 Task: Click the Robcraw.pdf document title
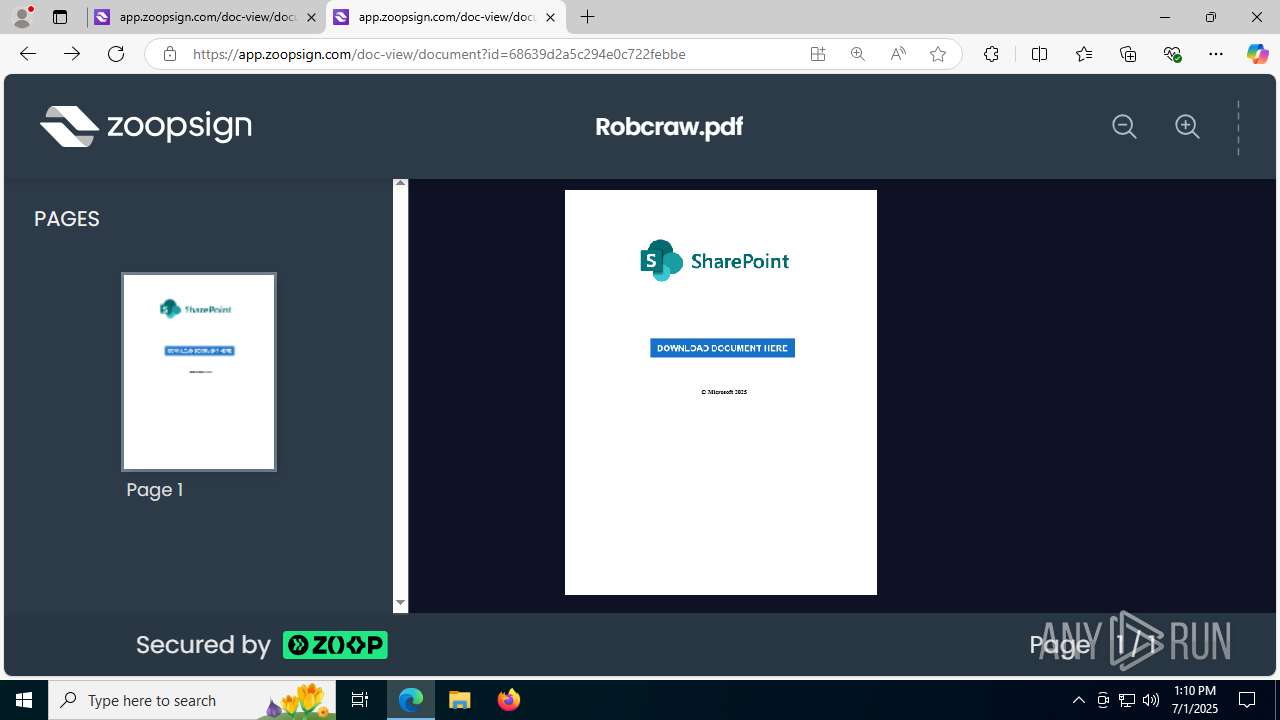click(669, 127)
